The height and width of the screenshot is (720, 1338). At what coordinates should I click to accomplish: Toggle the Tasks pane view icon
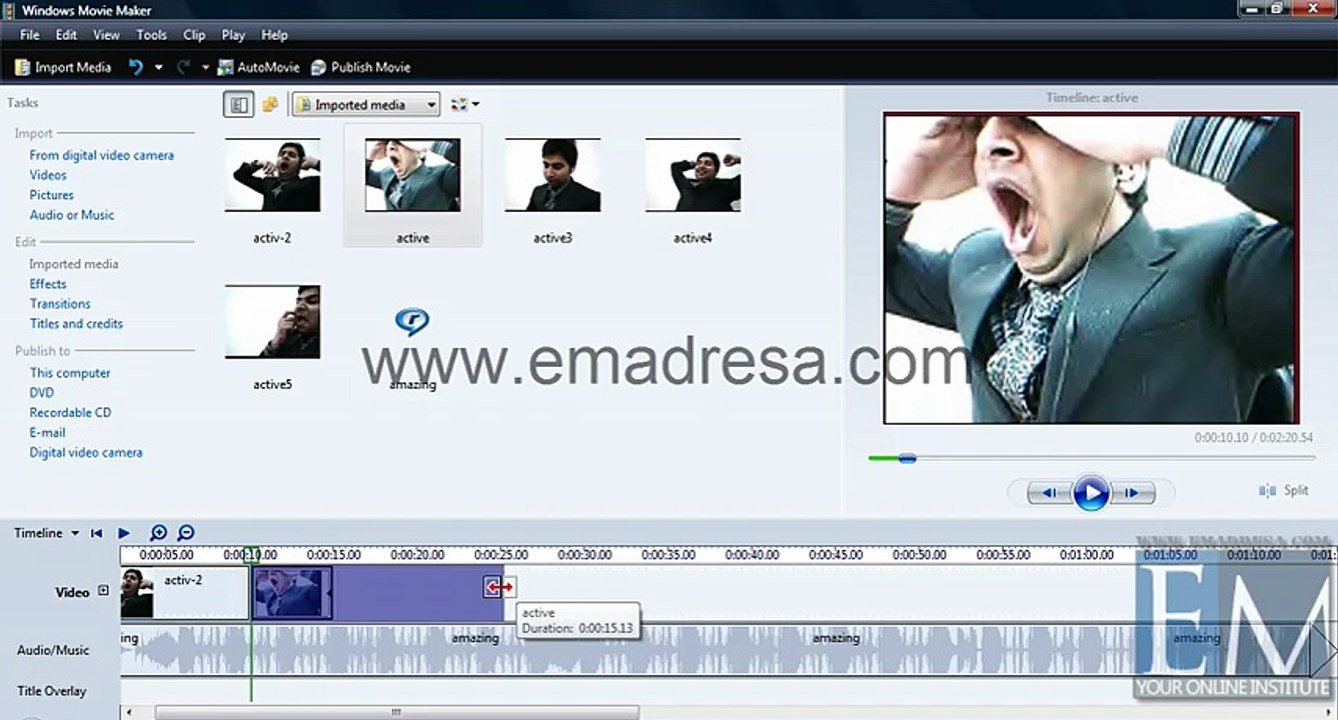(238, 104)
